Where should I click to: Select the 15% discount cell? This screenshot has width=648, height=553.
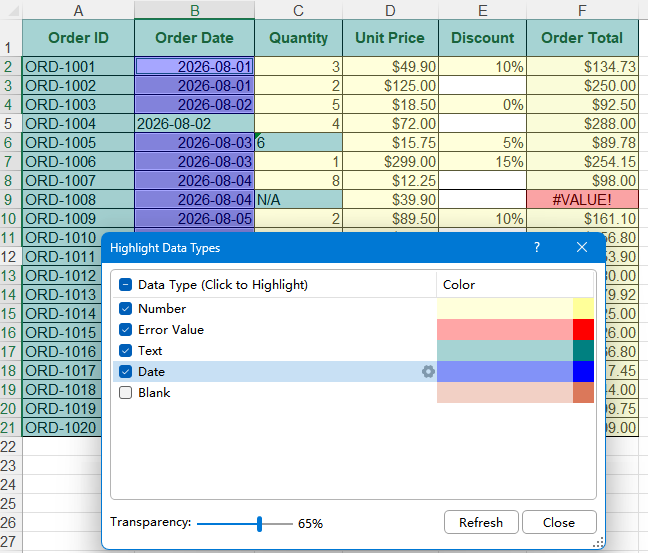(482, 162)
